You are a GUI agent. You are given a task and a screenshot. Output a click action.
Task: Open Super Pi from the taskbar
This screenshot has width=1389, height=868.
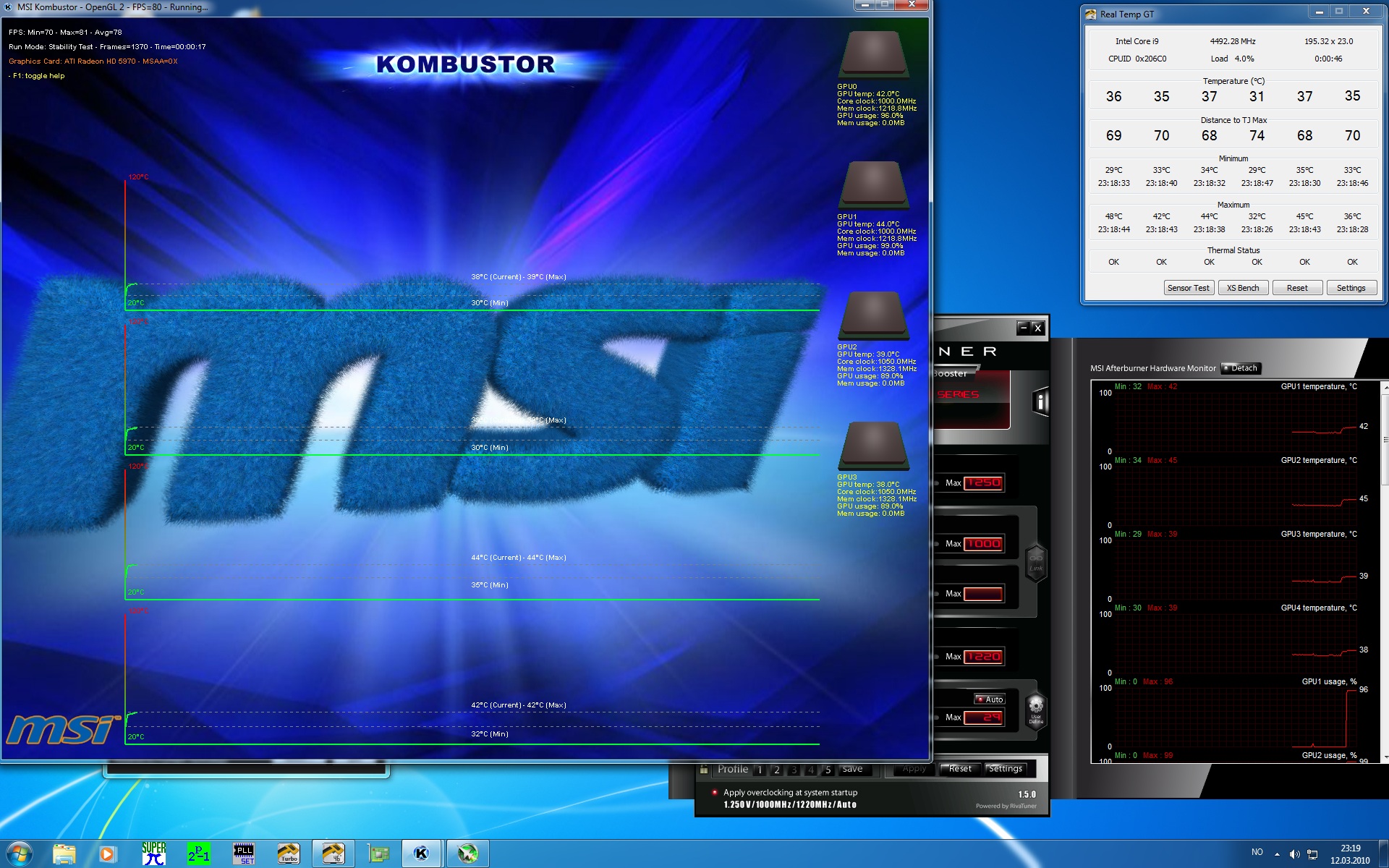tap(154, 854)
